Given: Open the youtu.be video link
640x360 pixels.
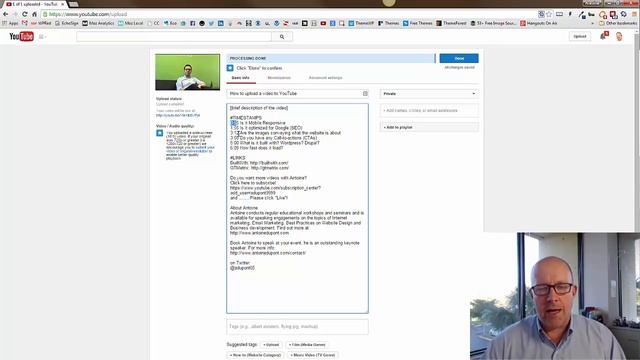Looking at the screenshot, I should coord(178,116).
